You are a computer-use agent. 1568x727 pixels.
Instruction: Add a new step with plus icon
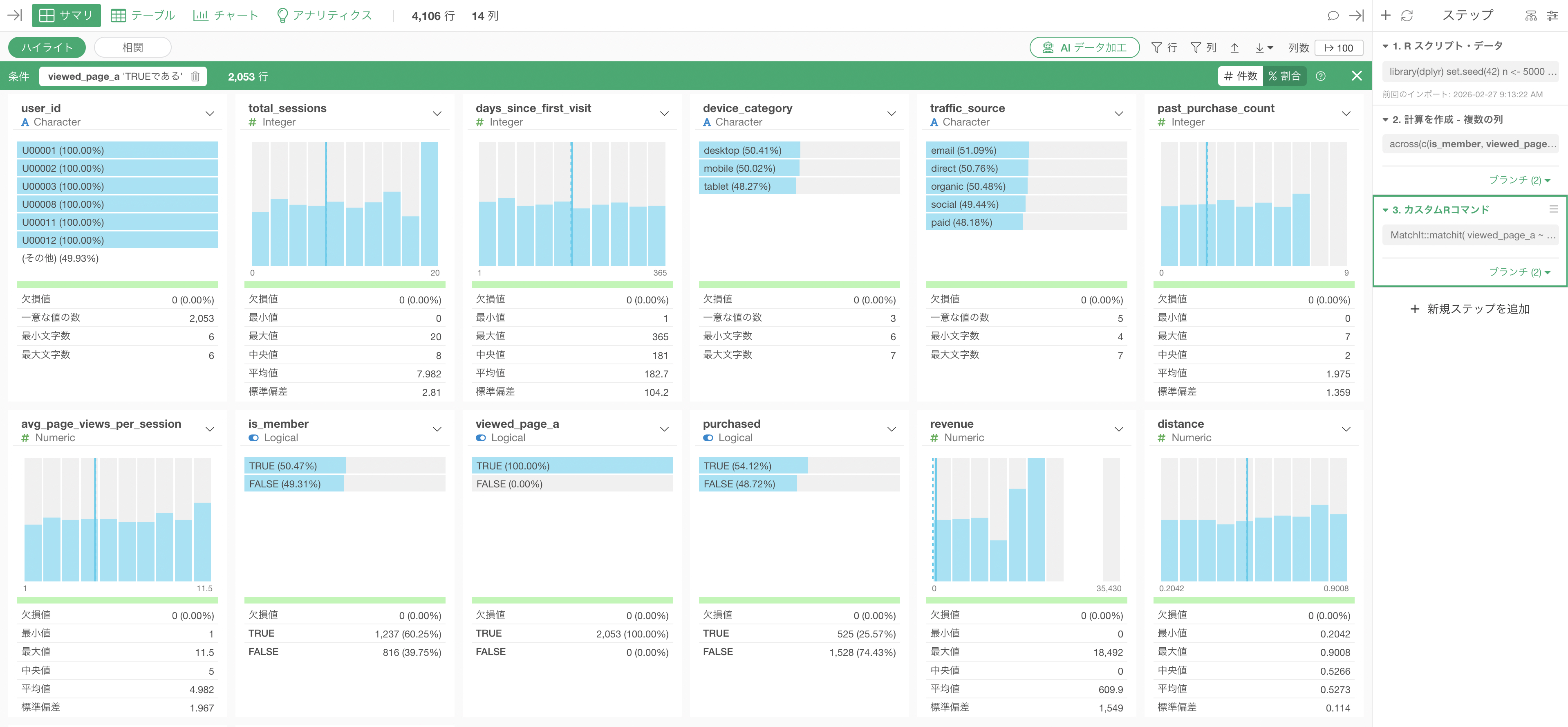click(x=1386, y=16)
